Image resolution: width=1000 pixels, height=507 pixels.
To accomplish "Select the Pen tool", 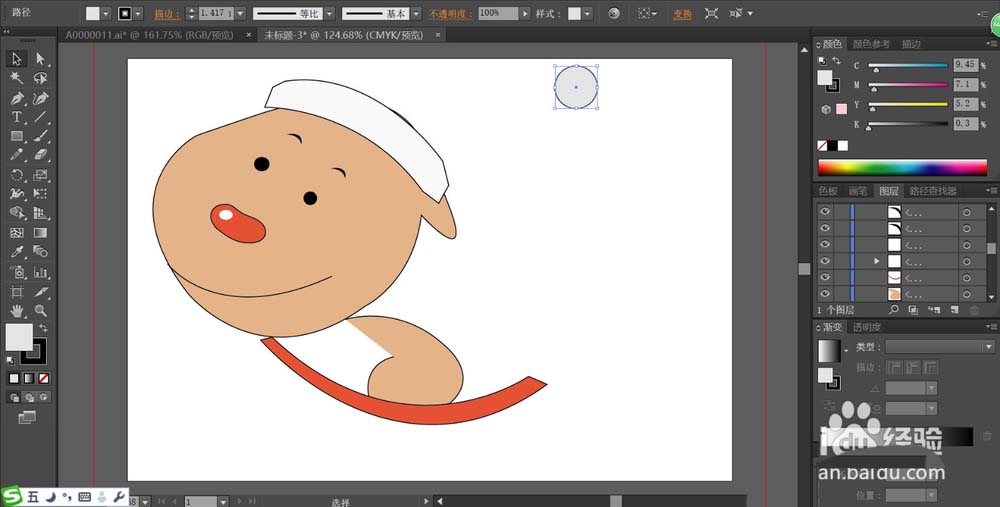I will click(x=17, y=98).
